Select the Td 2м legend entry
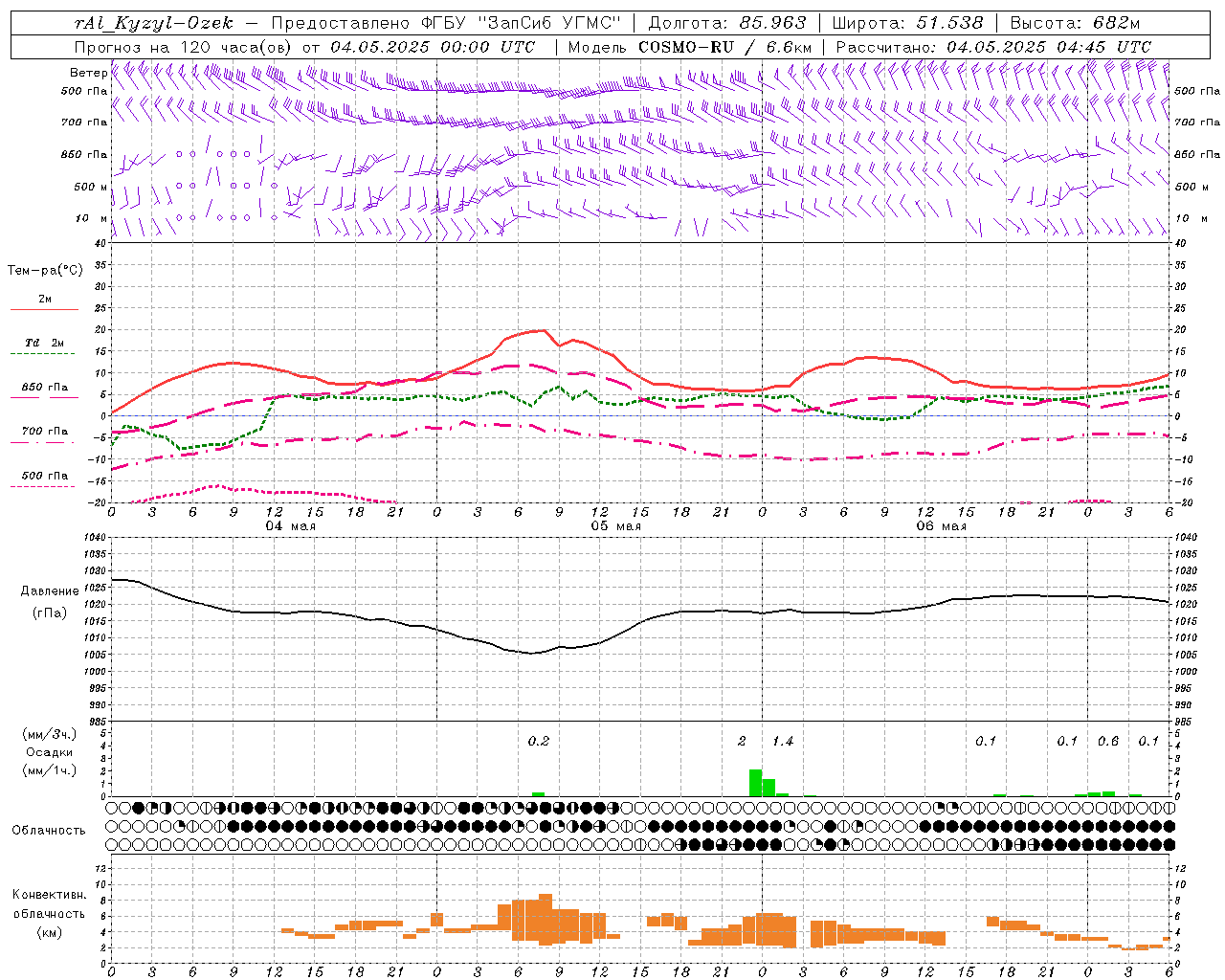The image size is (1225, 980). [44, 343]
